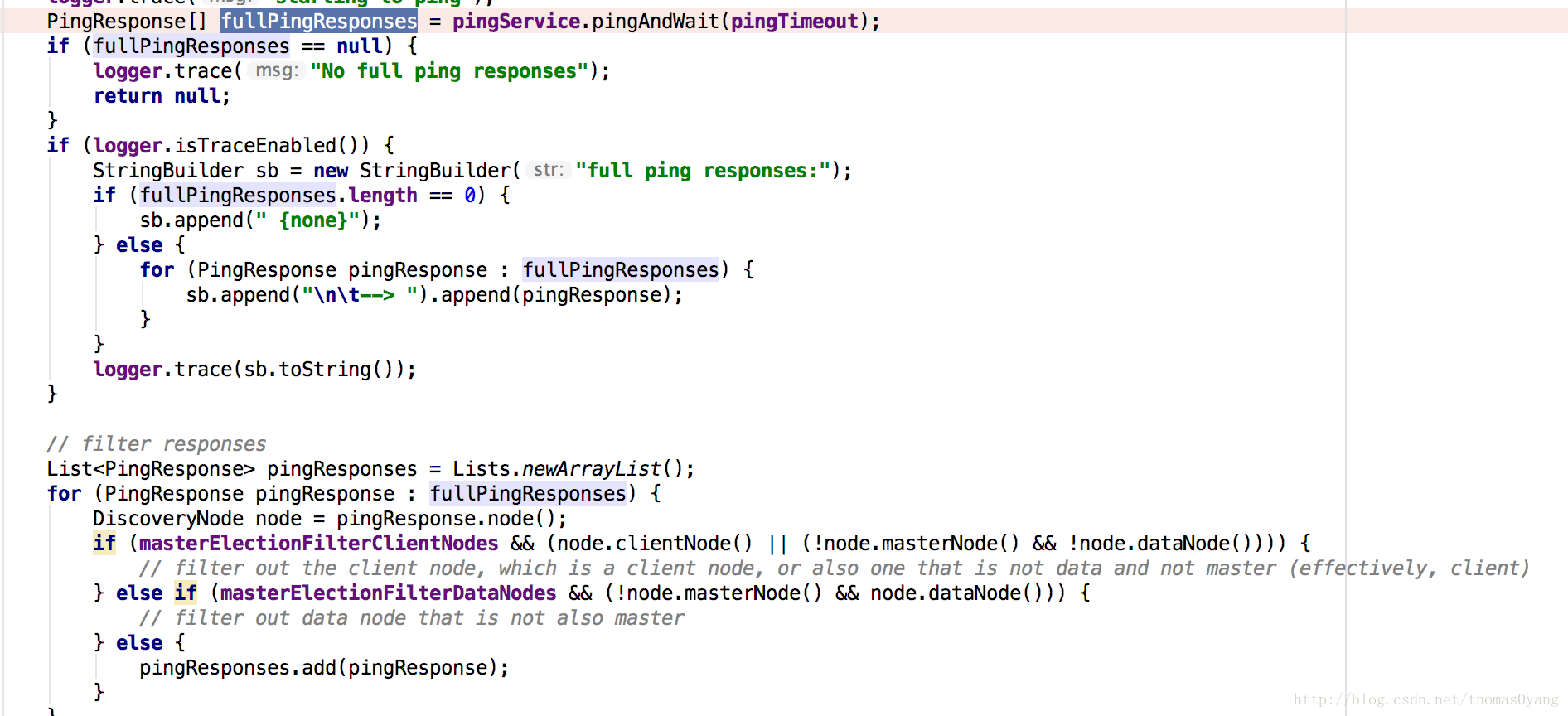Click the 'str:' parameter hint
This screenshot has width=1568, height=716.
click(x=548, y=170)
